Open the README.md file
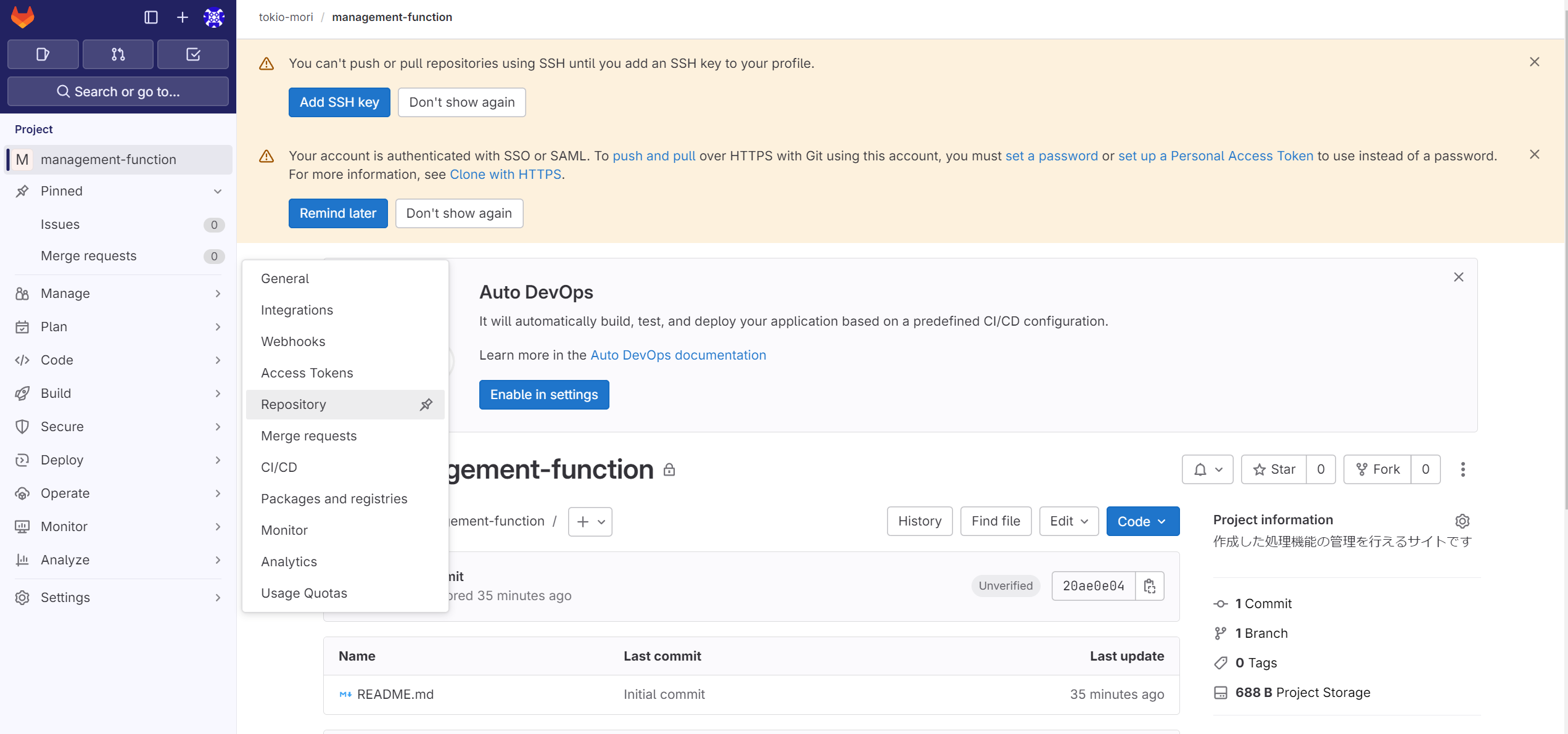This screenshot has height=734, width=1568. [395, 694]
